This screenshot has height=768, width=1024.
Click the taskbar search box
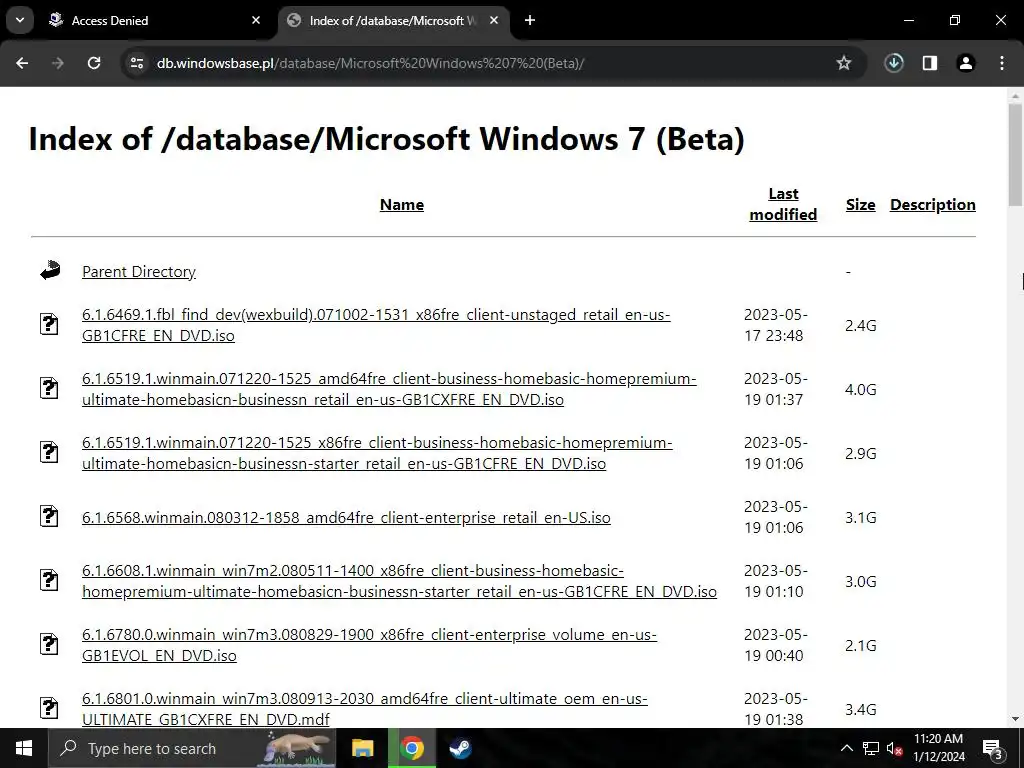[x=192, y=748]
